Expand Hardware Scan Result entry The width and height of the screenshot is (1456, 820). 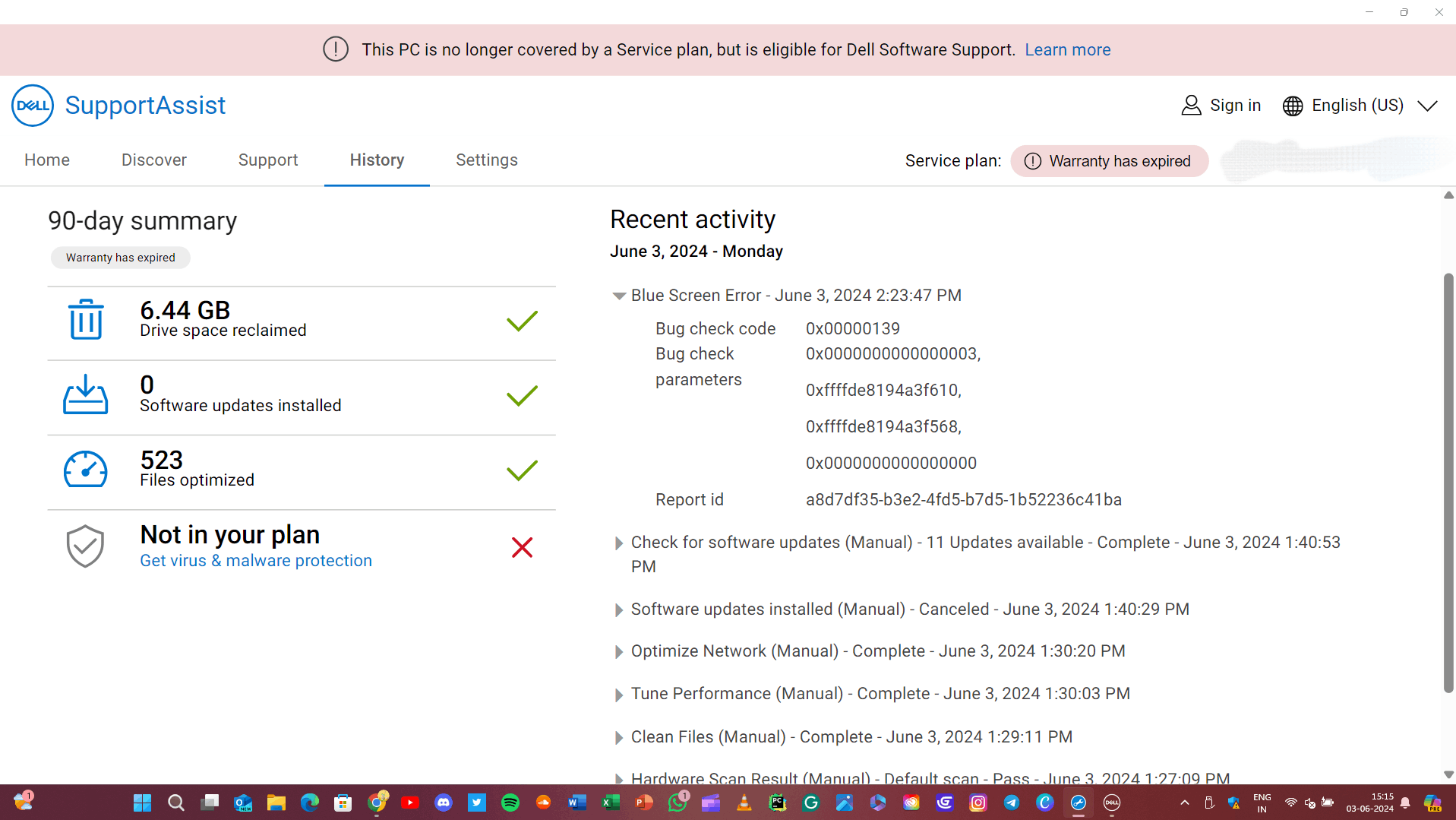click(x=619, y=779)
